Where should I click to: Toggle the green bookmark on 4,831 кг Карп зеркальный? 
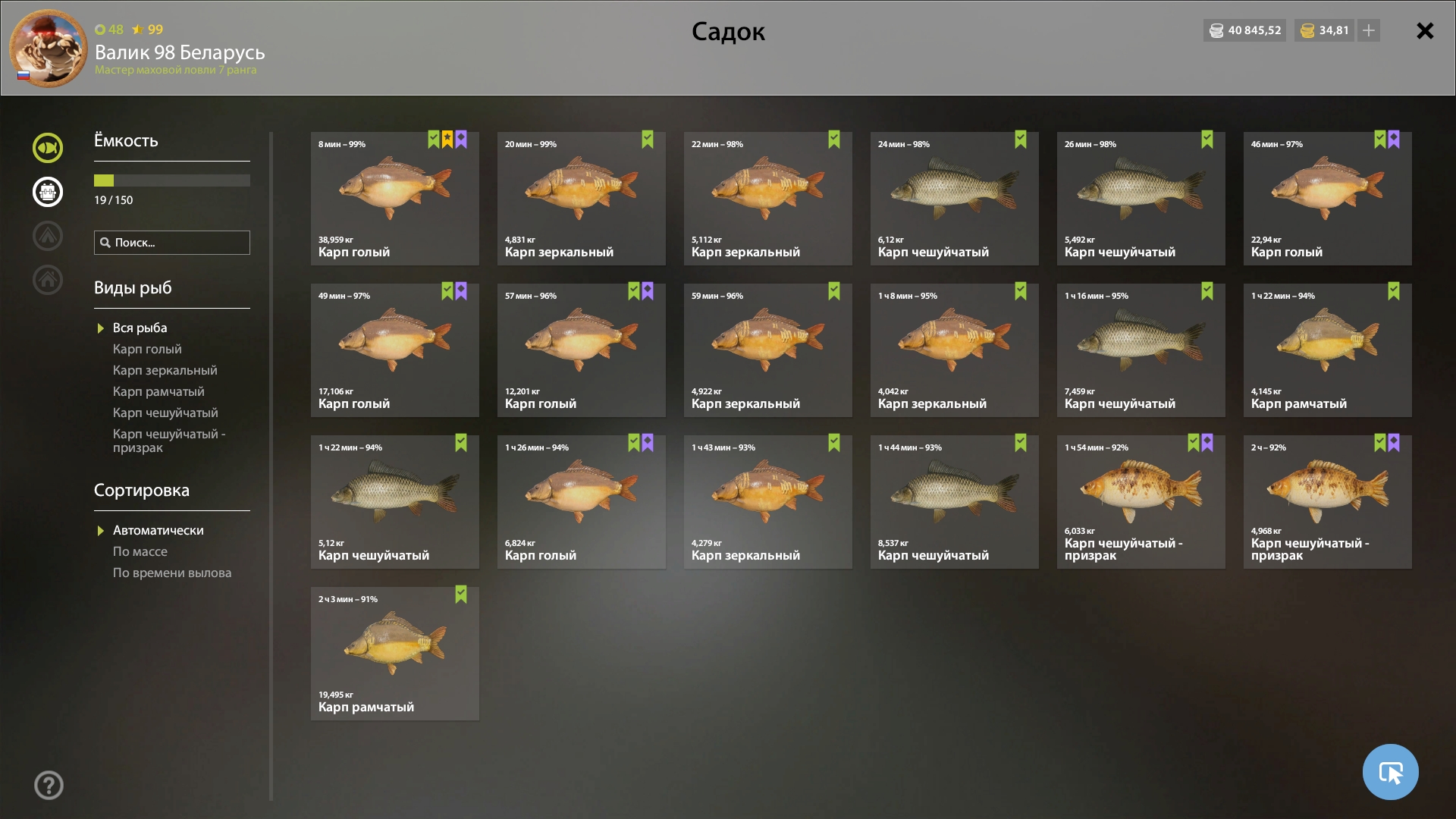coord(648,140)
